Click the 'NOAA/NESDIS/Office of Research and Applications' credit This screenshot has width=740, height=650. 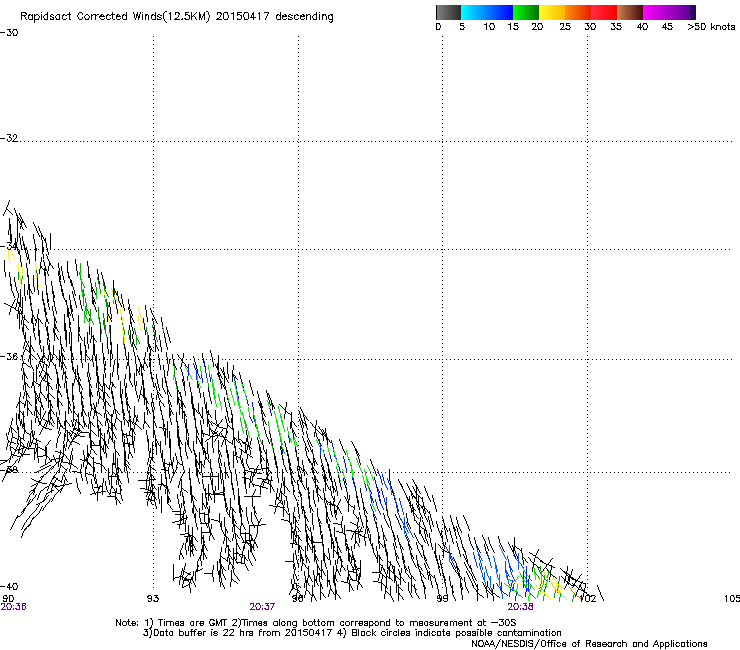click(x=589, y=644)
